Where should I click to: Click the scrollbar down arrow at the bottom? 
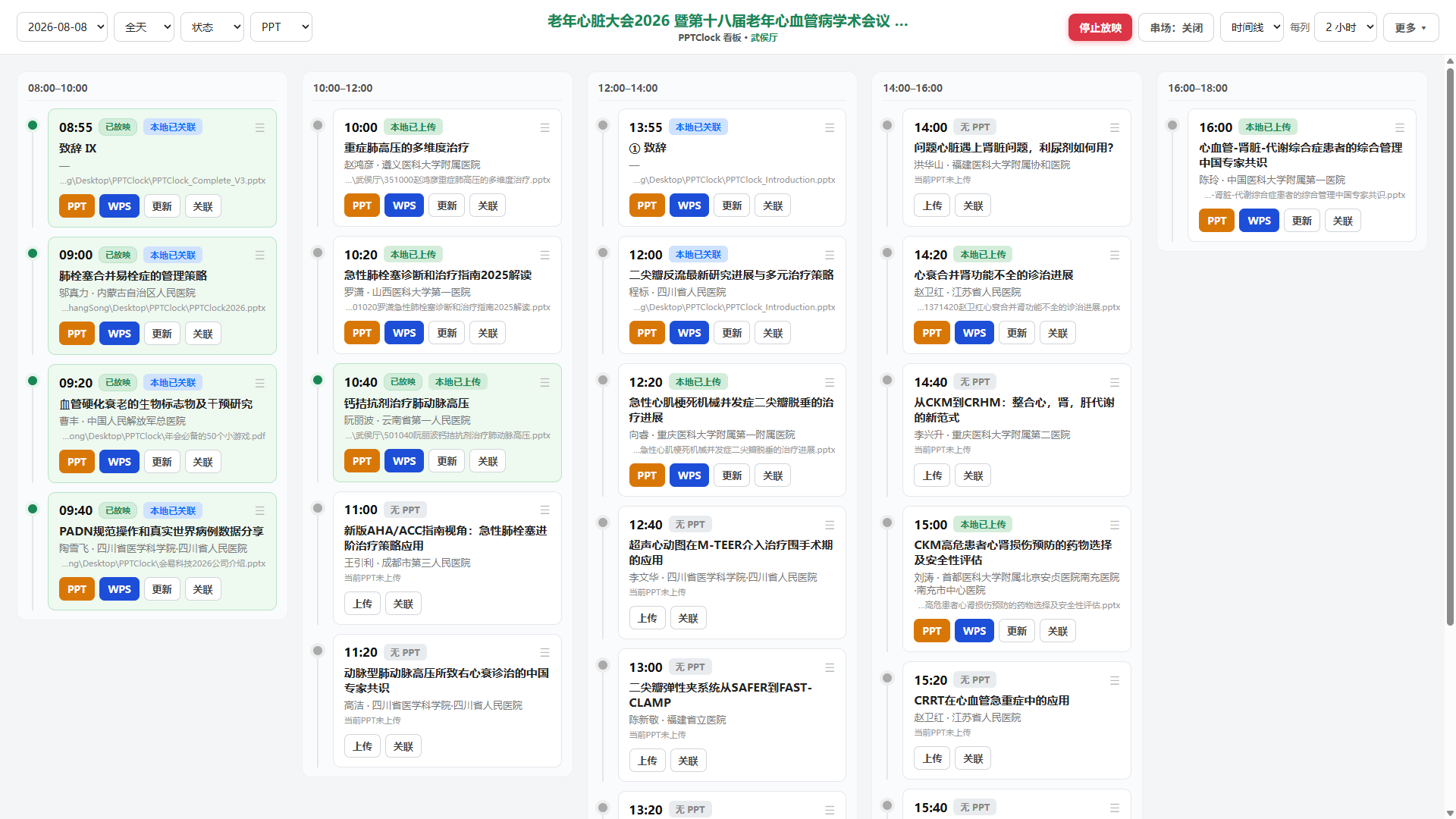click(x=1450, y=813)
